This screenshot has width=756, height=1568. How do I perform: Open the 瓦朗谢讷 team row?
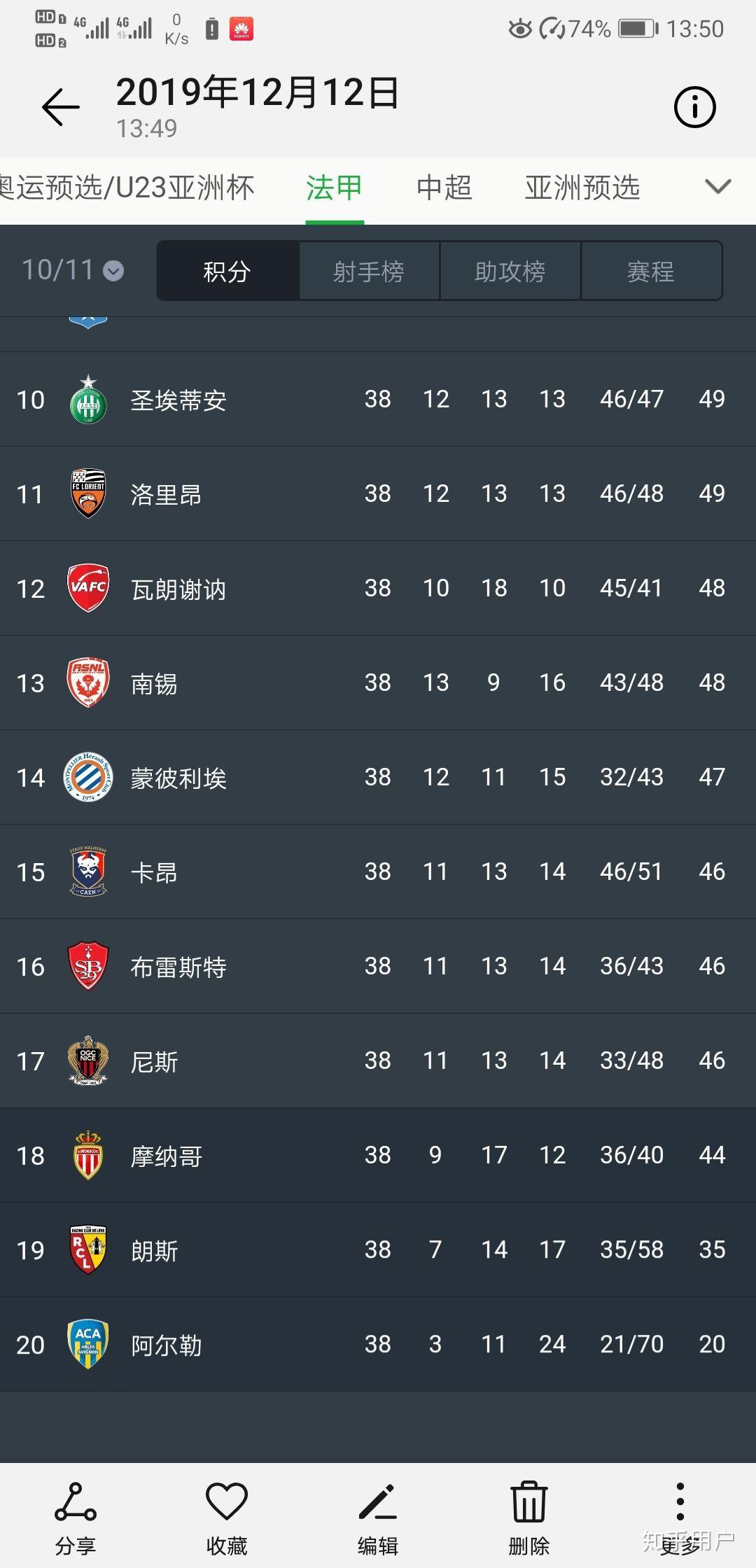(378, 588)
